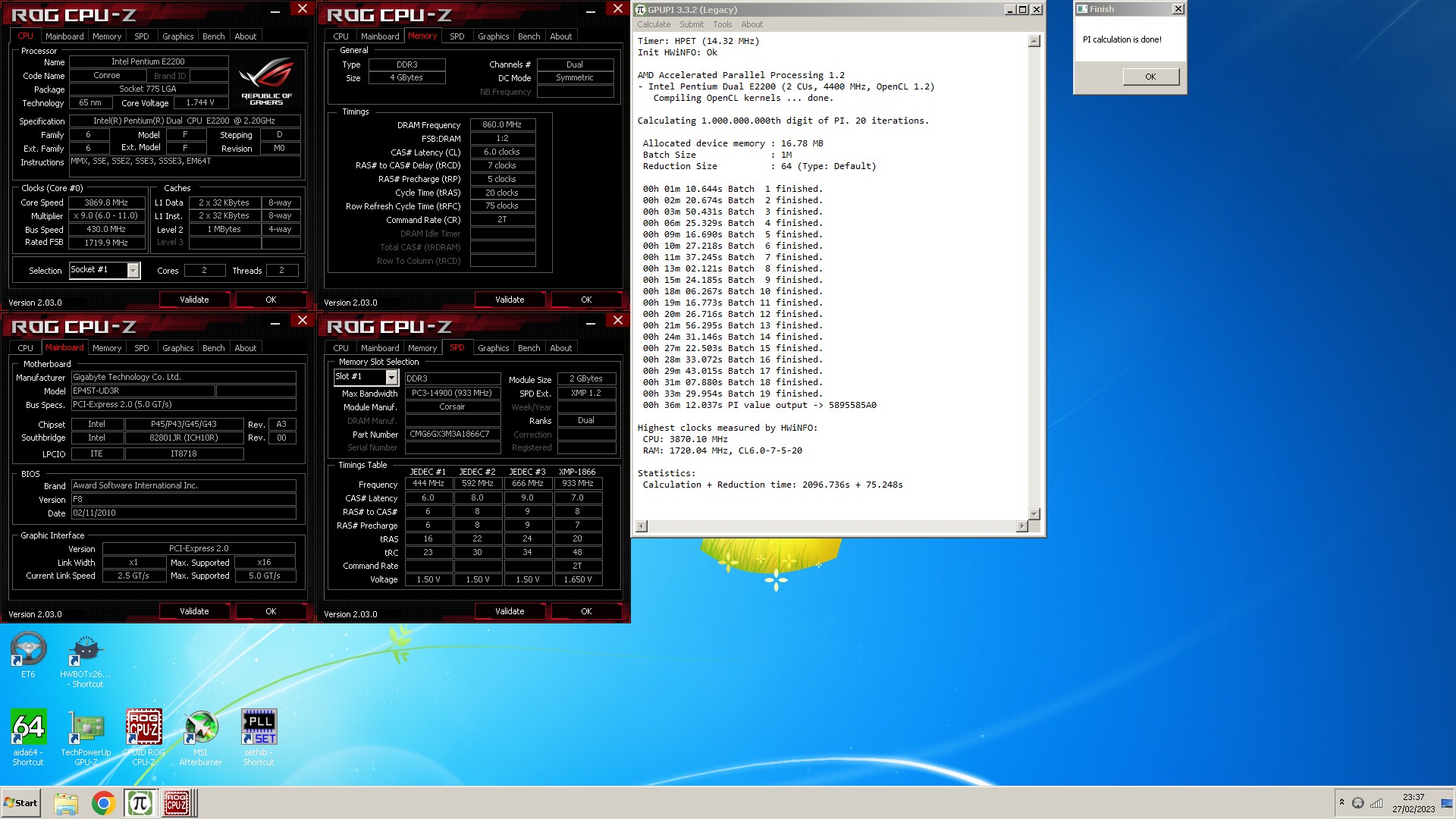Click Validate in the SPD tab window
The width and height of the screenshot is (1456, 819).
510,611
